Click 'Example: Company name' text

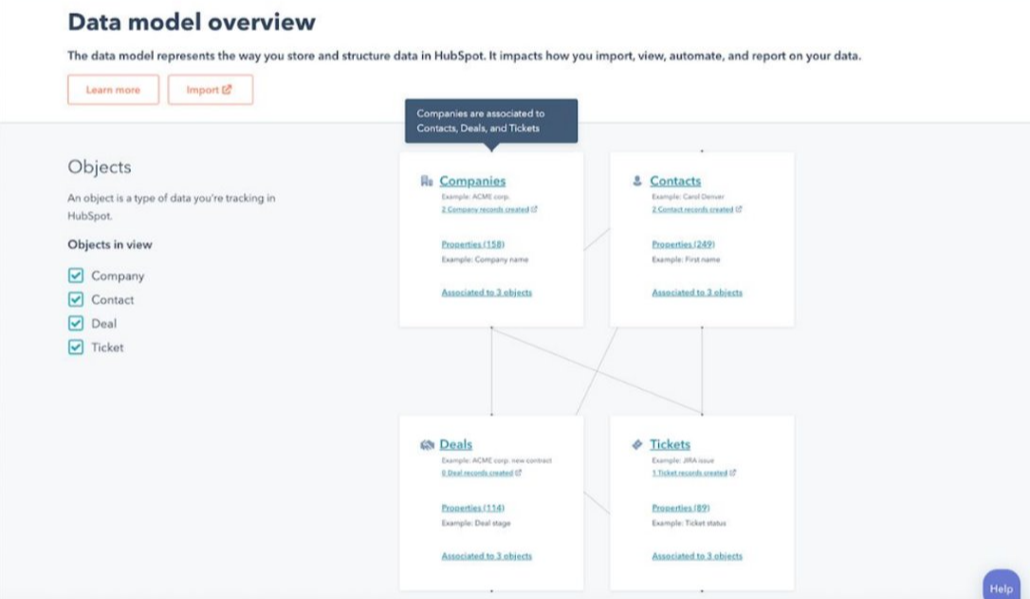[x=485, y=259]
